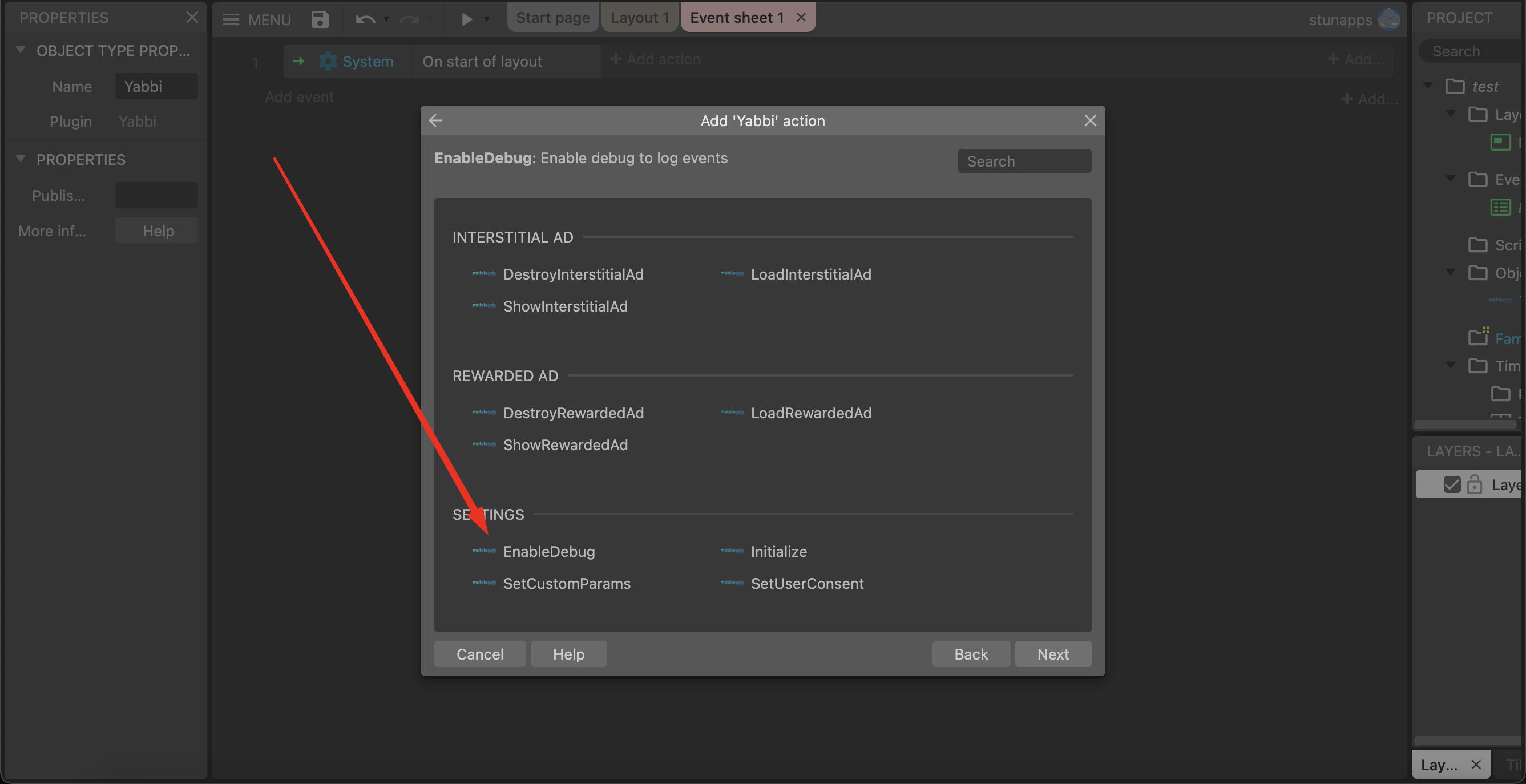Select the LoadInterstitialAd action
The image size is (1526, 784).
tap(810, 274)
